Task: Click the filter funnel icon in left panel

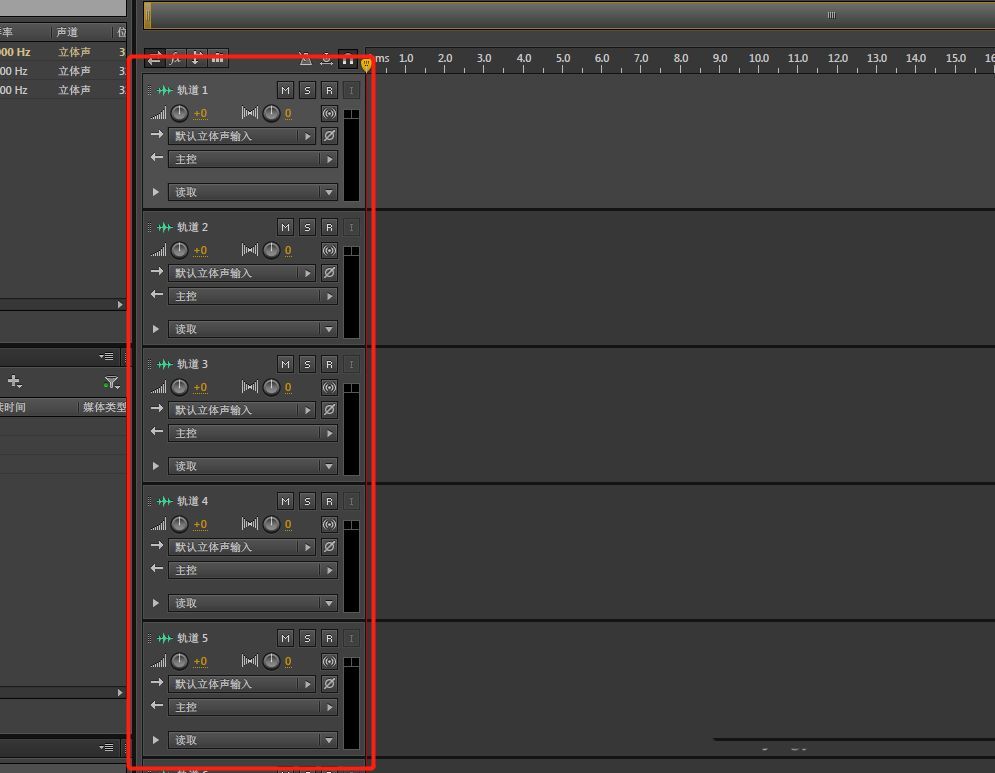Action: pyautogui.click(x=111, y=382)
